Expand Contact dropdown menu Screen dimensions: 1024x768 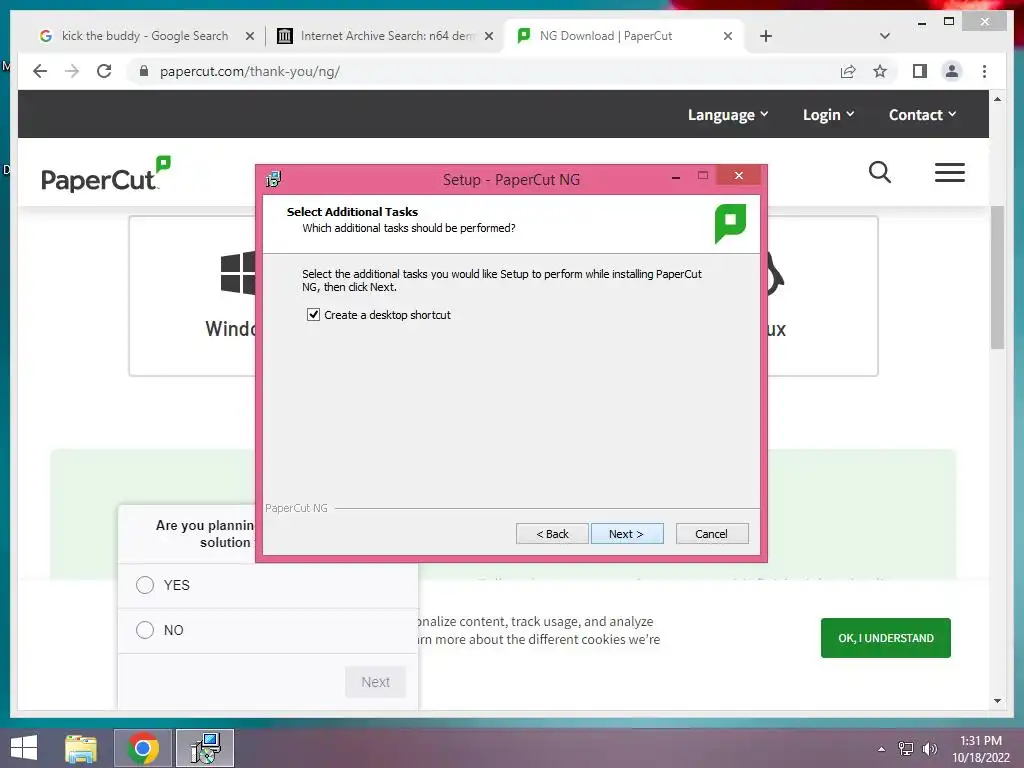pos(922,115)
